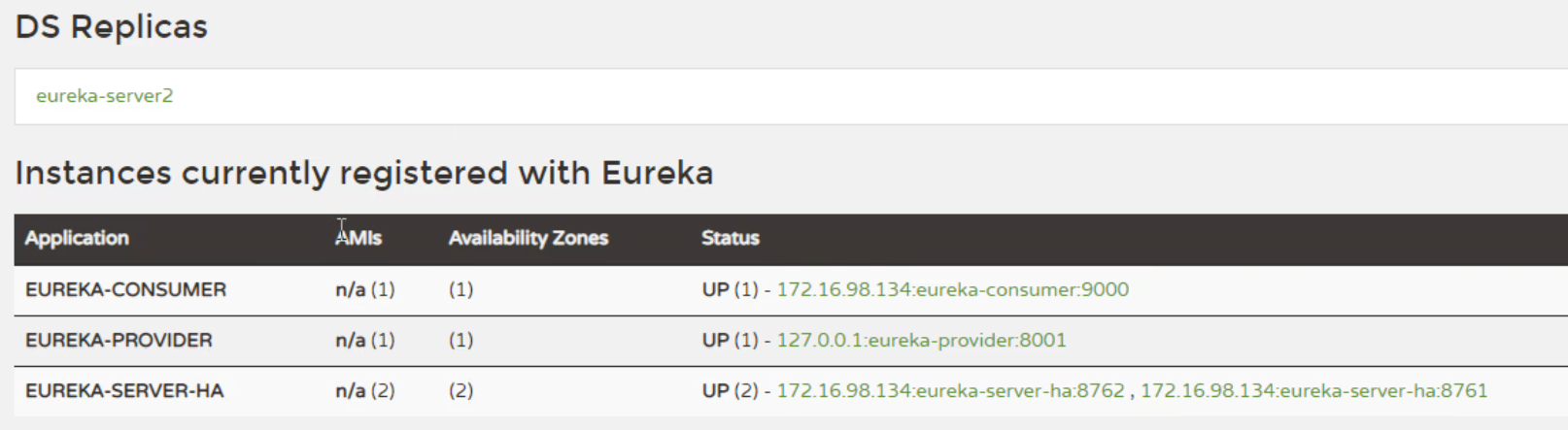Image resolution: width=1568 pixels, height=430 pixels.
Task: Click n/a (1) AMIs cell for EUREKA-CONSUMER
Action: pos(365,289)
